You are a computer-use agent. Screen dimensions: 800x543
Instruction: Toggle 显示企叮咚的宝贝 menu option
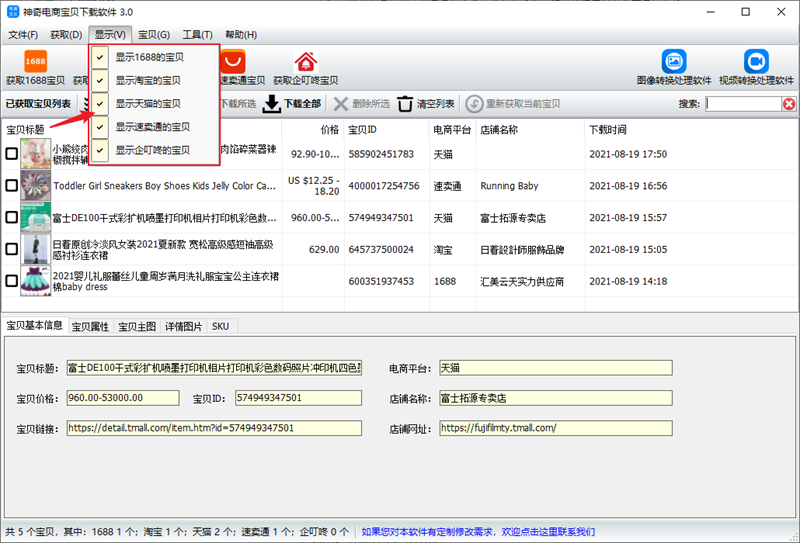pos(153,150)
